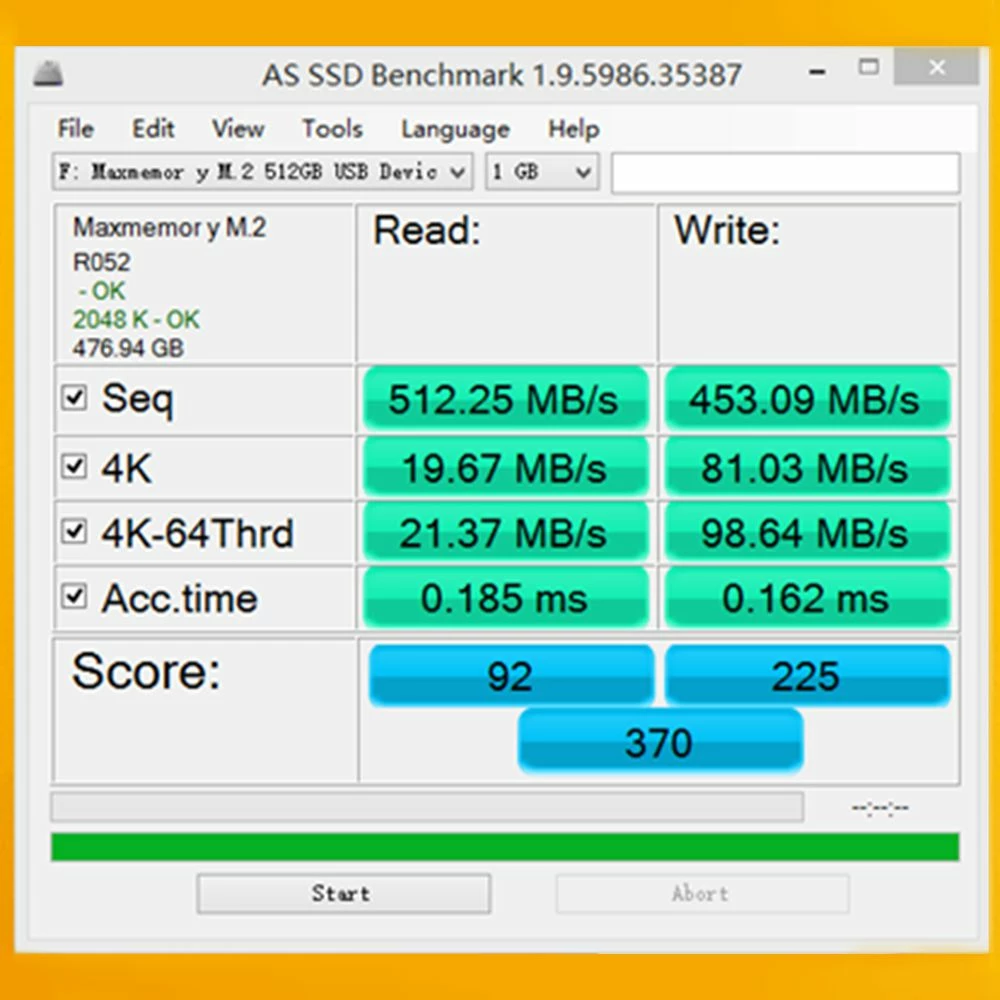Toggle the 4K test checkbox

coord(74,466)
